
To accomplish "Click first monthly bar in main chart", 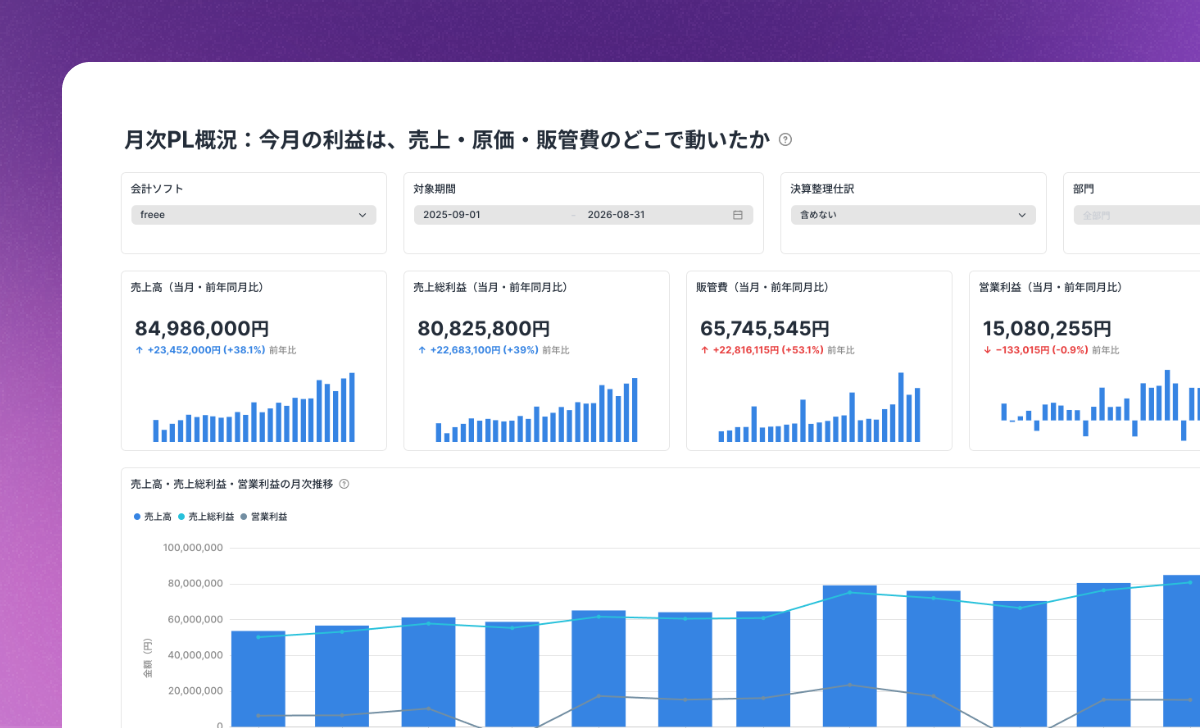I will click(x=258, y=679).
